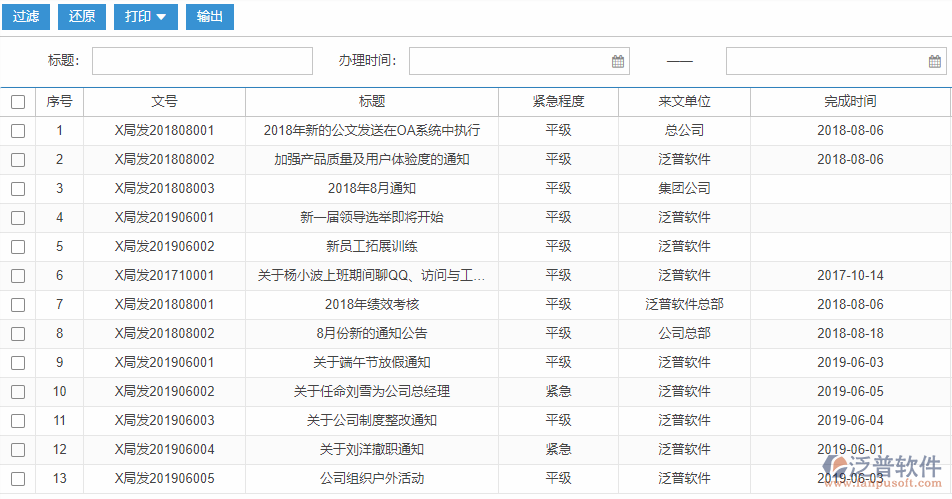Expand the 打印 print dropdown
Viewport: 952px width, 499px height.
[x=145, y=16]
